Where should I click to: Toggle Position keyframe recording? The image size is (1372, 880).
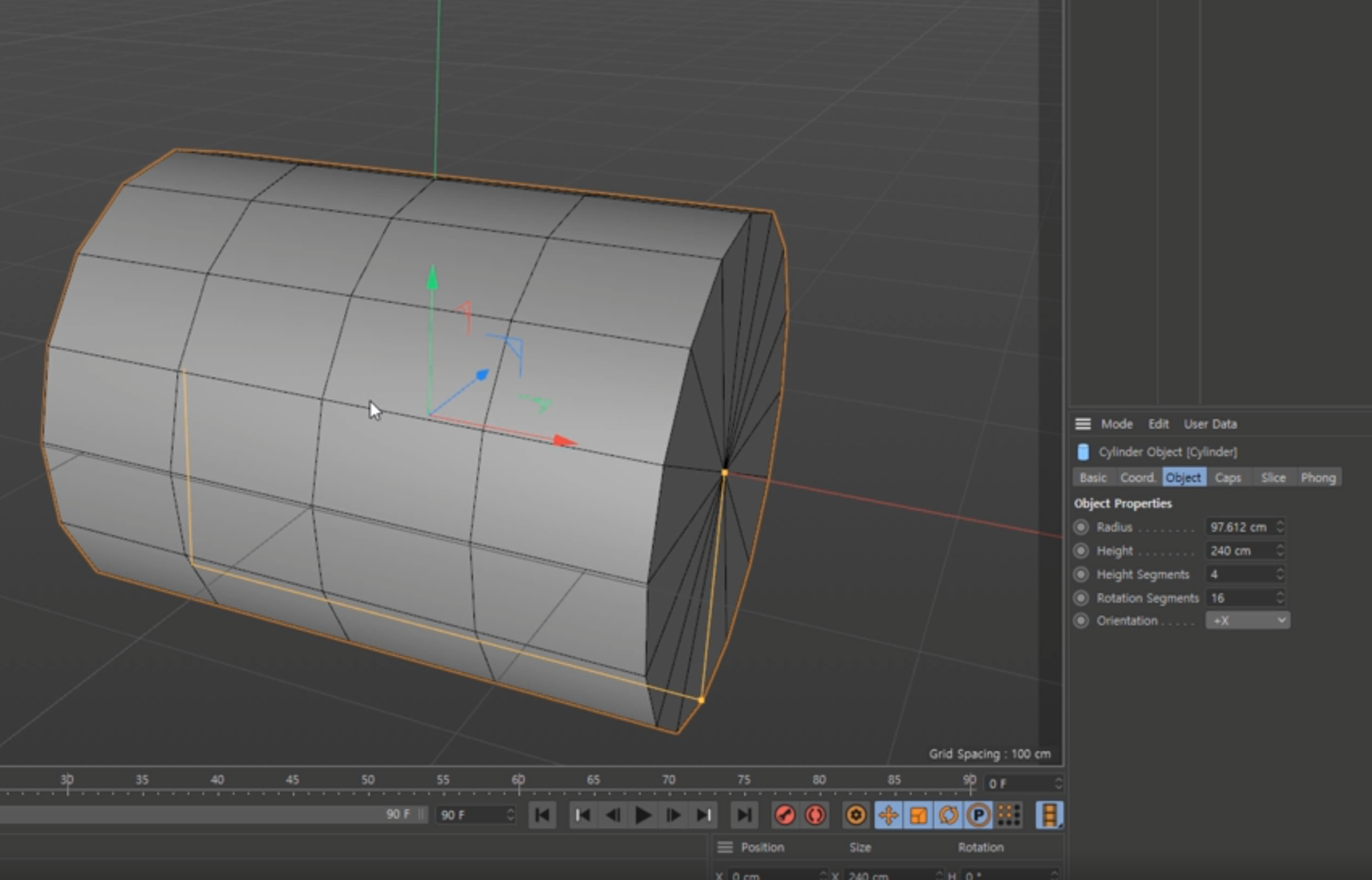coord(888,815)
